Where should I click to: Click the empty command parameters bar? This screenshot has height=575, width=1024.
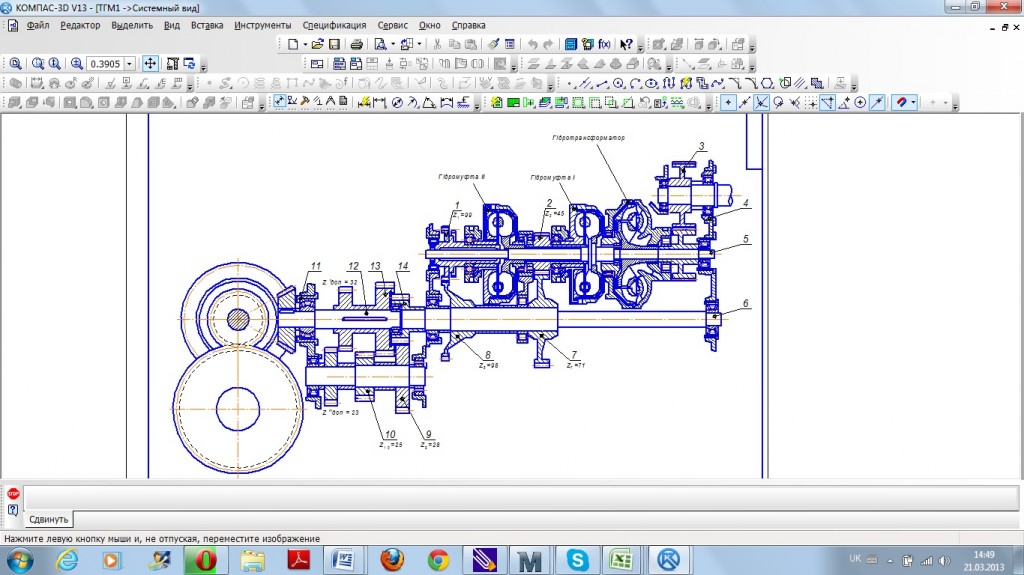click(x=521, y=498)
